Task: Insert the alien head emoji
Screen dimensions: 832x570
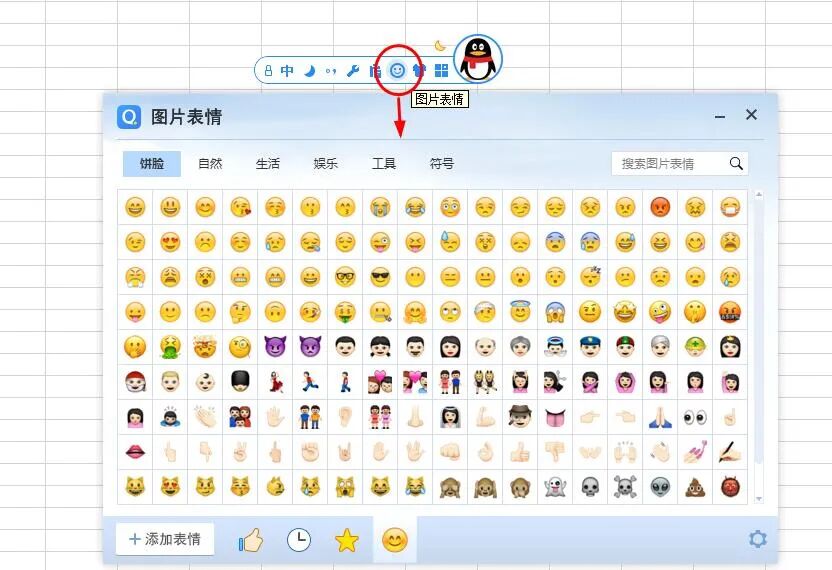Action: pos(660,487)
